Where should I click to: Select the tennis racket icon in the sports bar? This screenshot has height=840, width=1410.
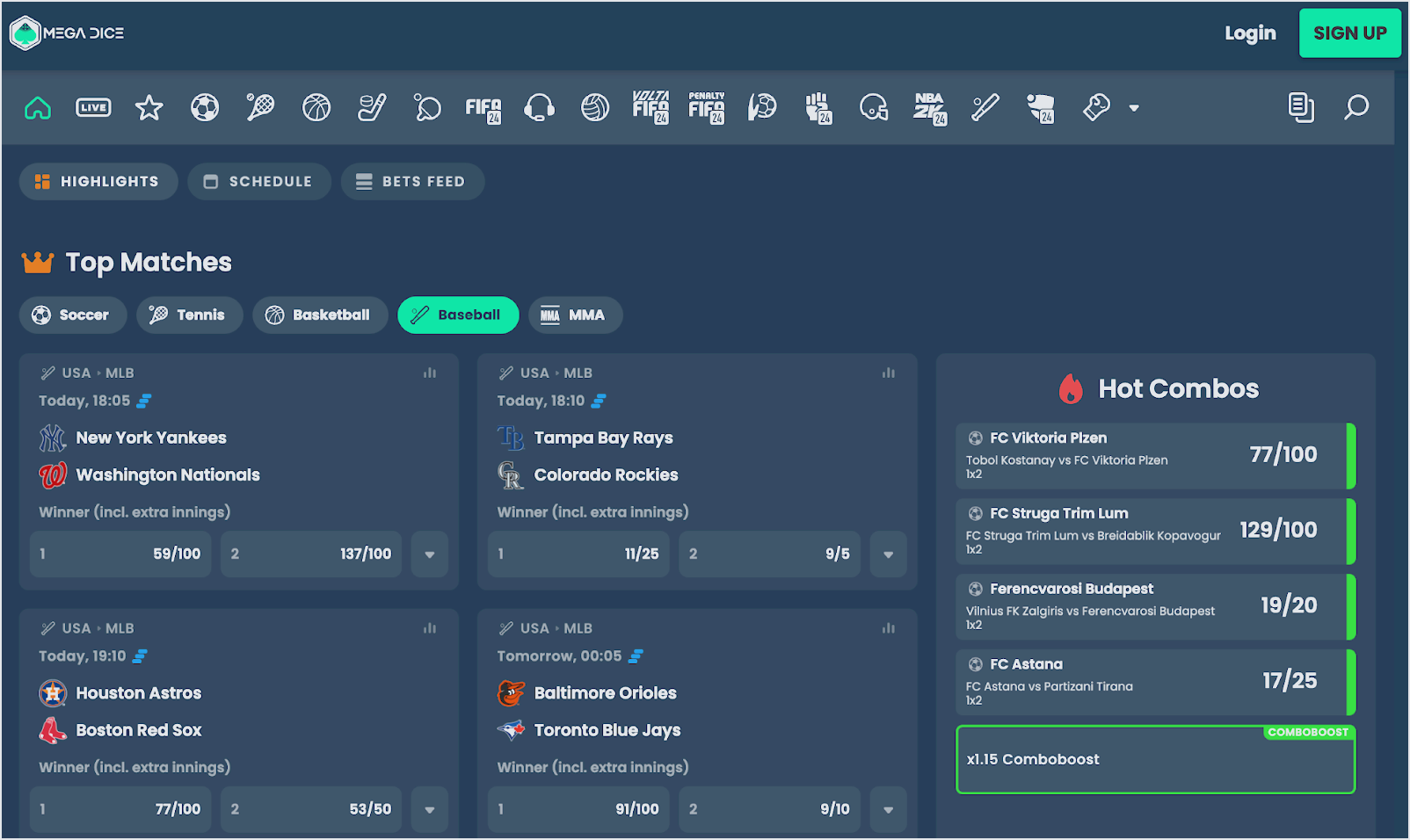(x=260, y=108)
